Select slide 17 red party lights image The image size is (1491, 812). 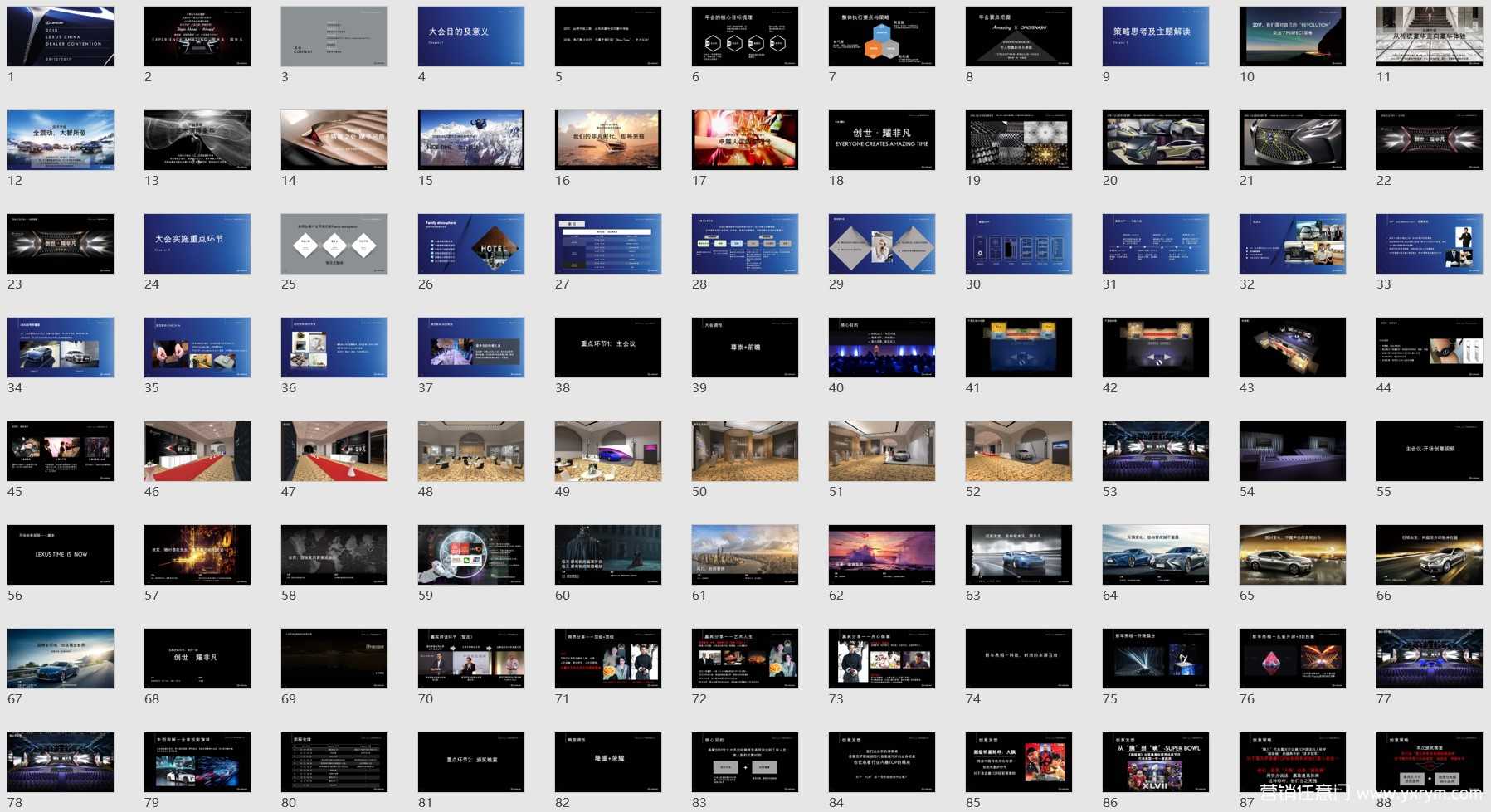click(x=745, y=140)
